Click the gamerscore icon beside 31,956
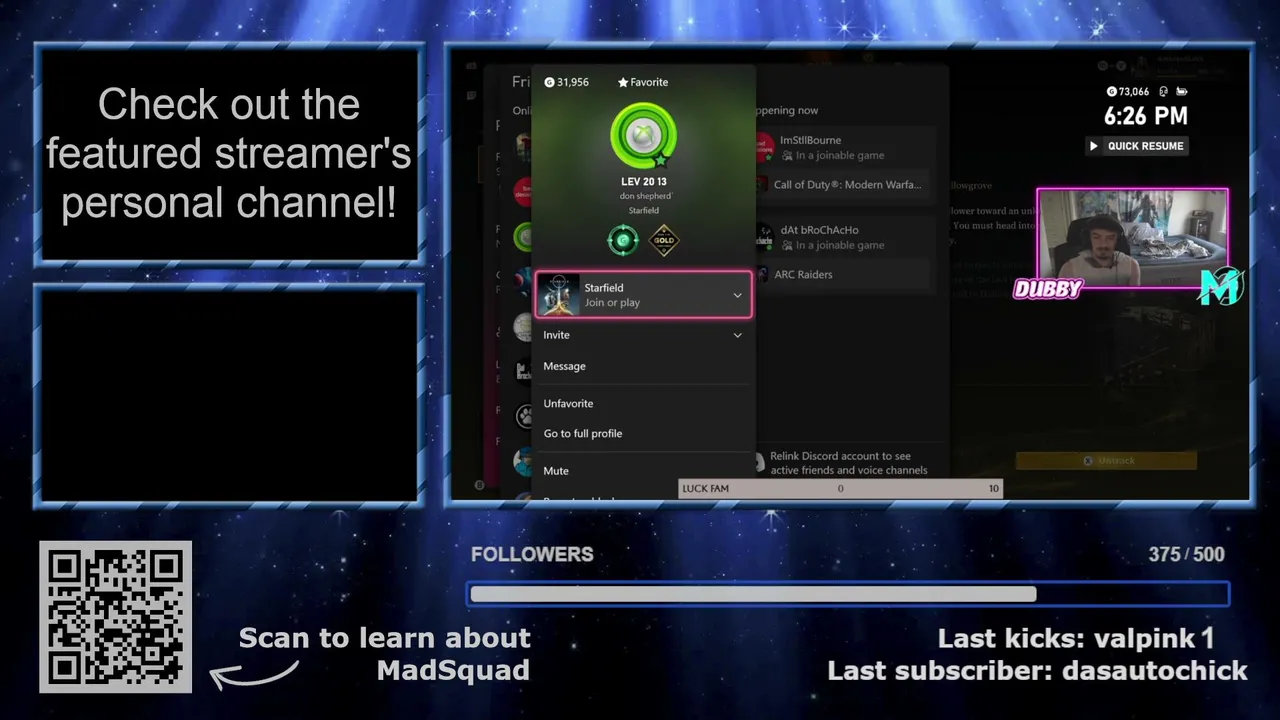The height and width of the screenshot is (720, 1280). pyautogui.click(x=549, y=82)
